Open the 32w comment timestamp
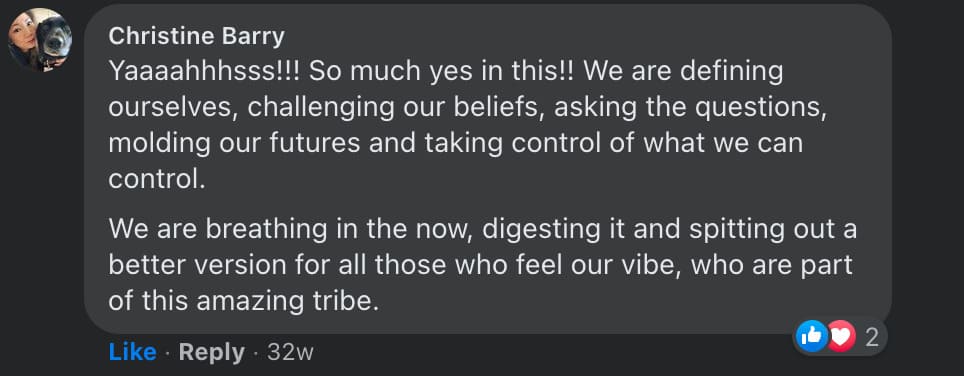964x376 pixels. click(x=291, y=353)
